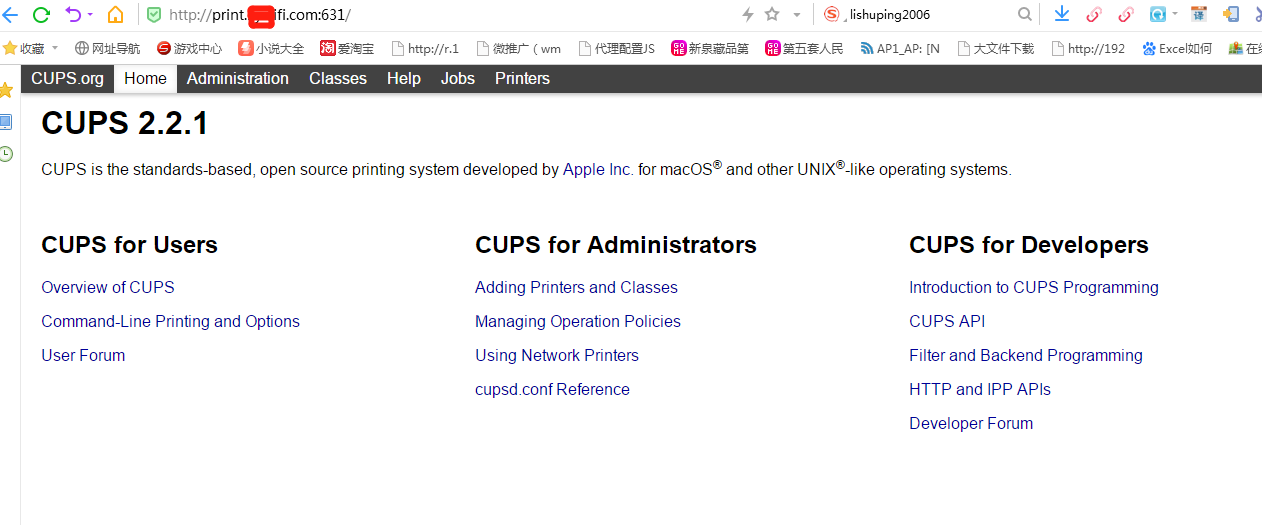Open the dropdown next to the blue restore icon
Viewport: 1262px width, 525px height.
(1175, 15)
